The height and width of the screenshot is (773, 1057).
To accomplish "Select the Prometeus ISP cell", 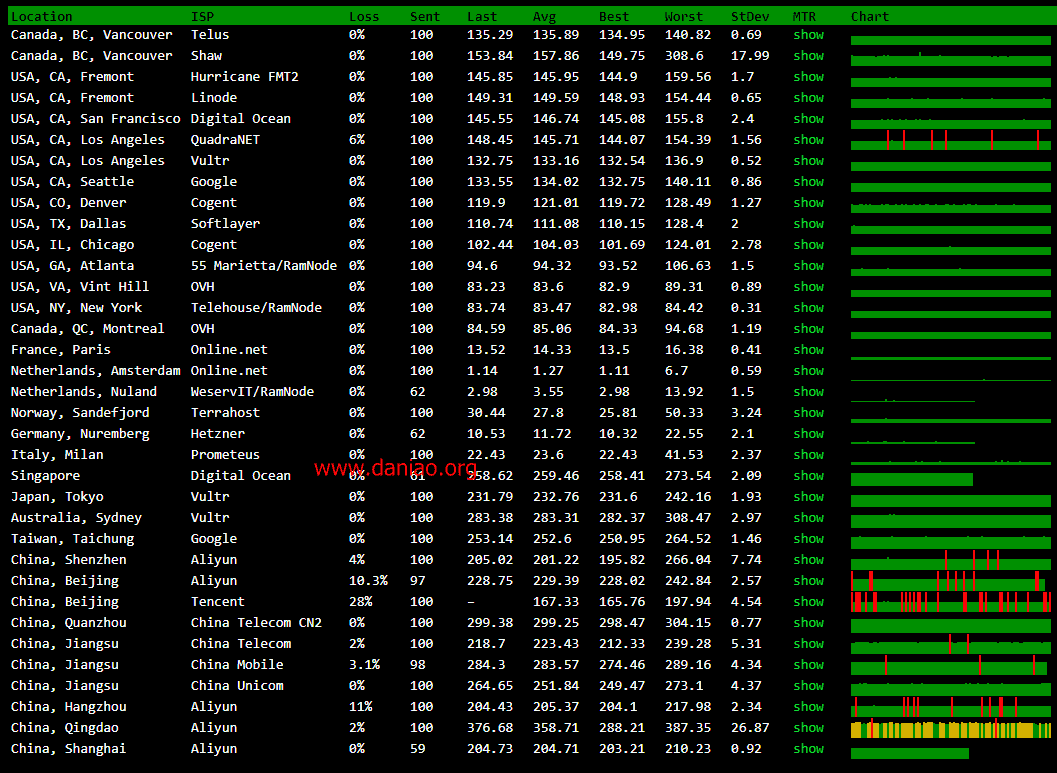I will point(225,454).
